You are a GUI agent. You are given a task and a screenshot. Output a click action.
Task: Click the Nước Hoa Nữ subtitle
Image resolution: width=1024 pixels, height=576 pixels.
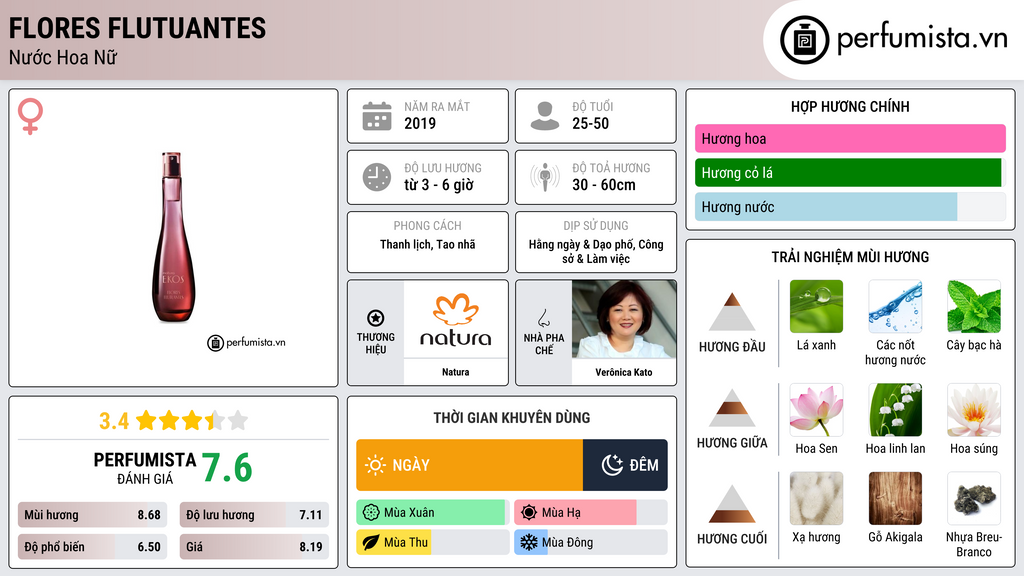(x=63, y=58)
